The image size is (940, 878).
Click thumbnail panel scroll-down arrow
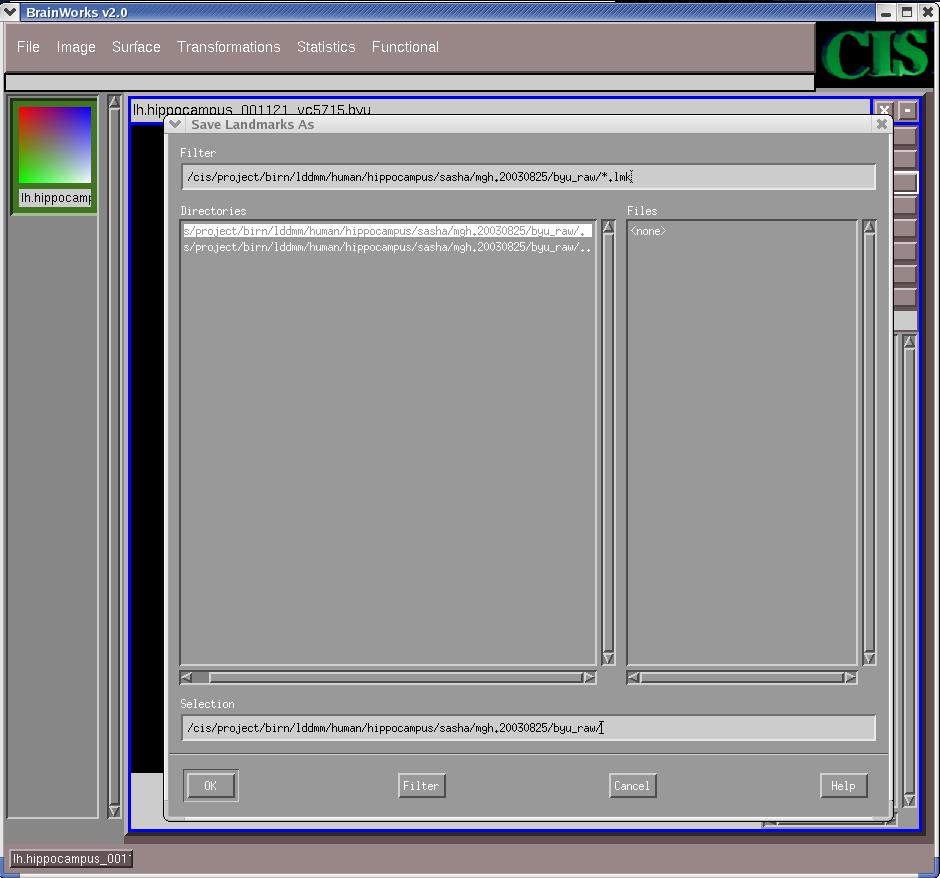point(115,811)
